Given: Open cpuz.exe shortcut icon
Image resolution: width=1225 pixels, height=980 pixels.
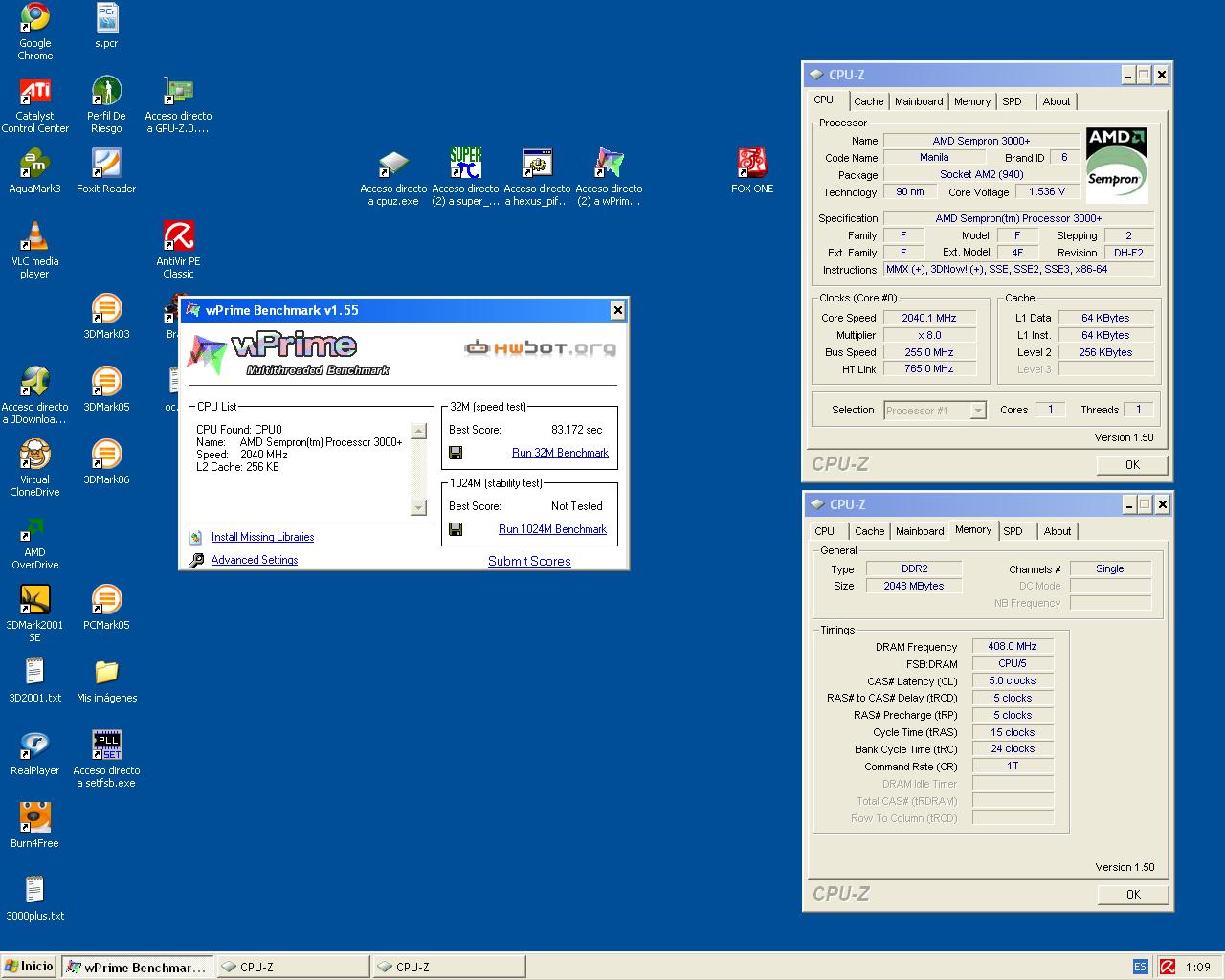Looking at the screenshot, I should point(393,163).
